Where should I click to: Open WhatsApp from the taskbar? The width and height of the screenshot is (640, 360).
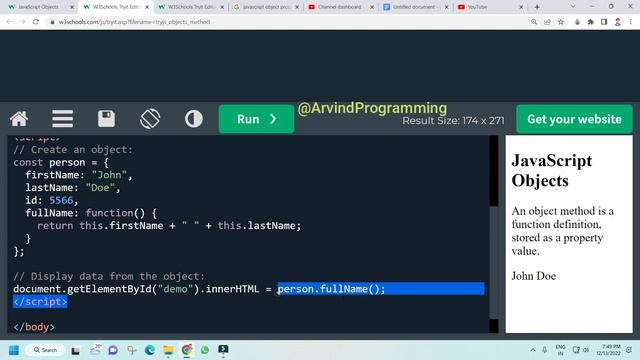[x=205, y=350]
